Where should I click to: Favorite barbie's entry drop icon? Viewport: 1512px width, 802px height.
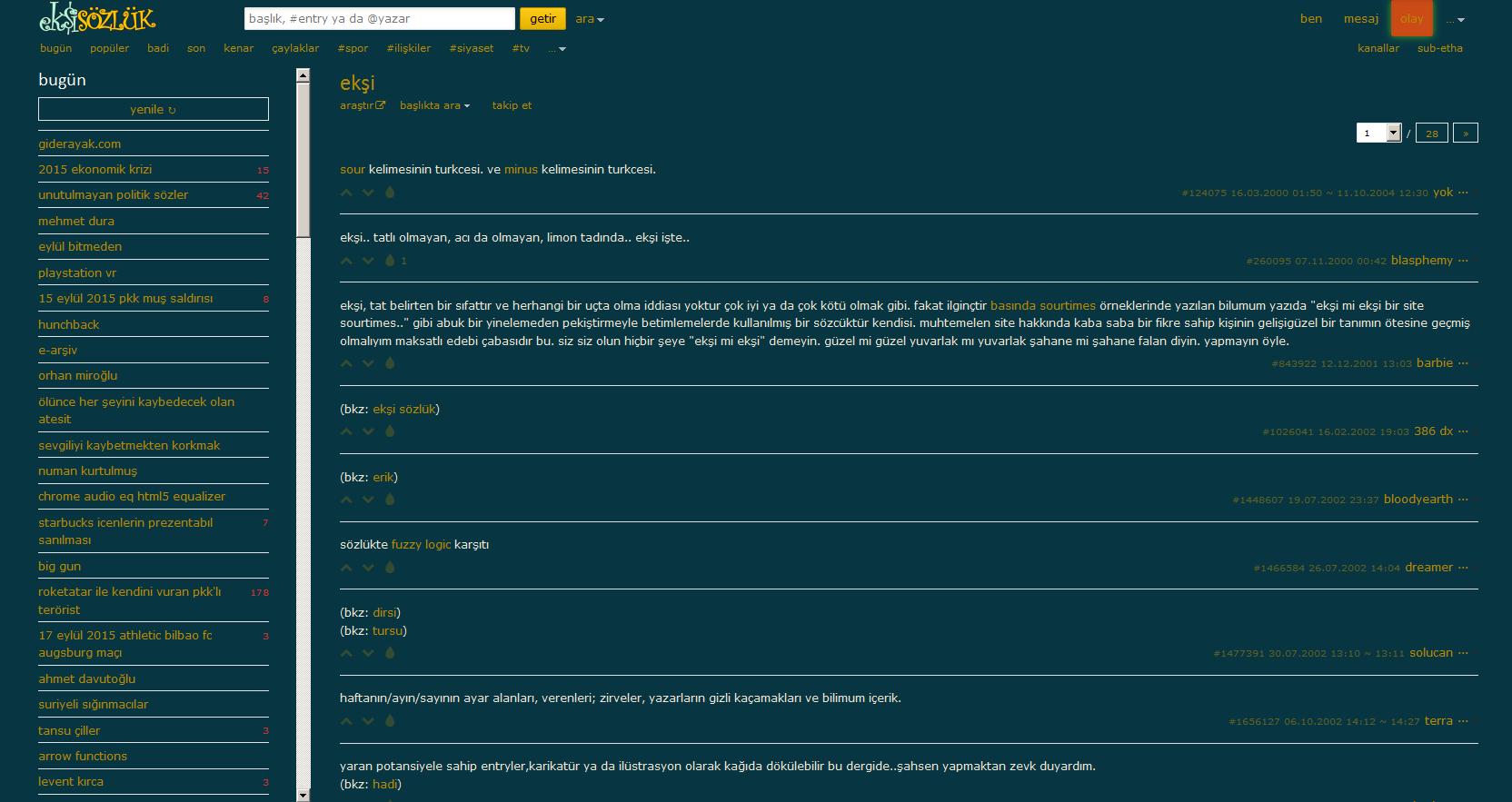[390, 363]
